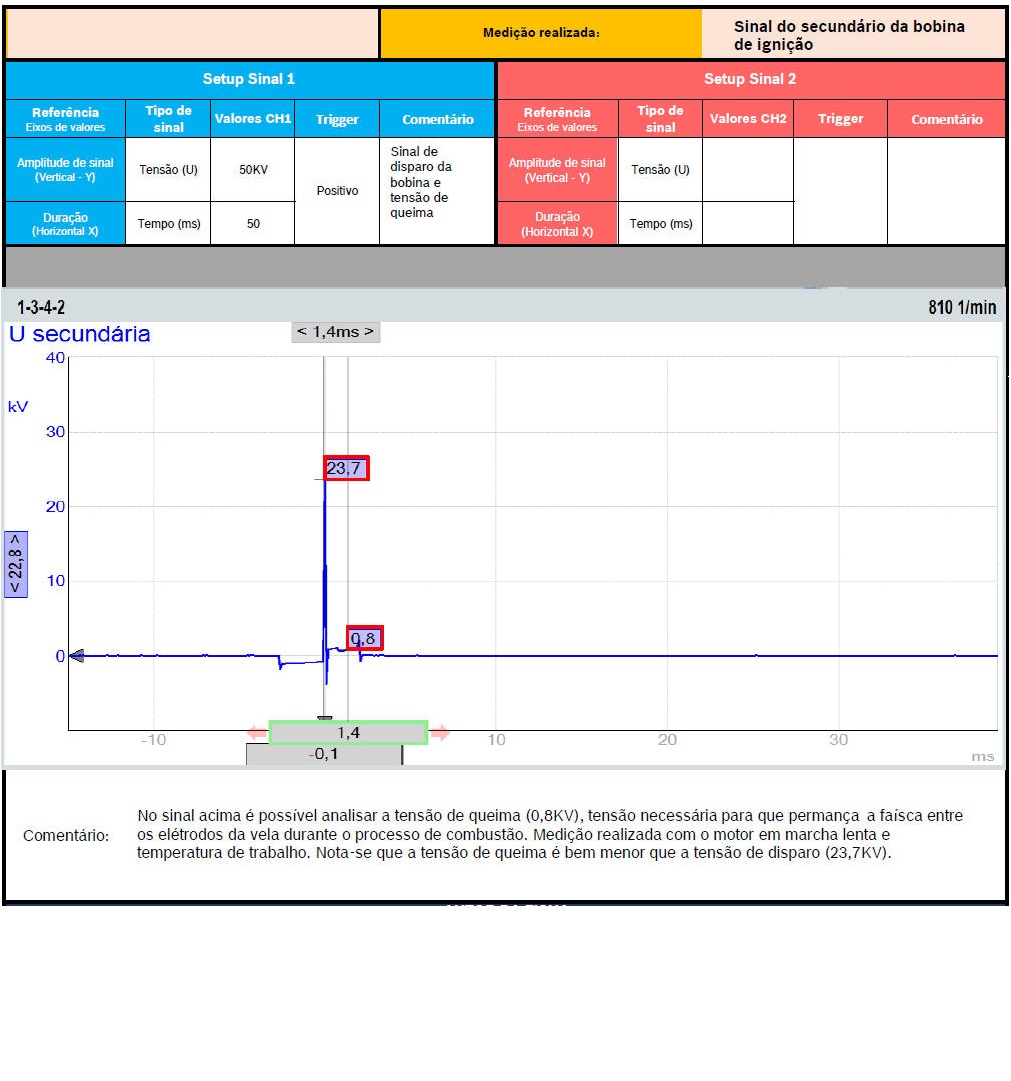The height and width of the screenshot is (1081, 1011).
Task: Click the U secundária channel label
Action: click(x=80, y=334)
